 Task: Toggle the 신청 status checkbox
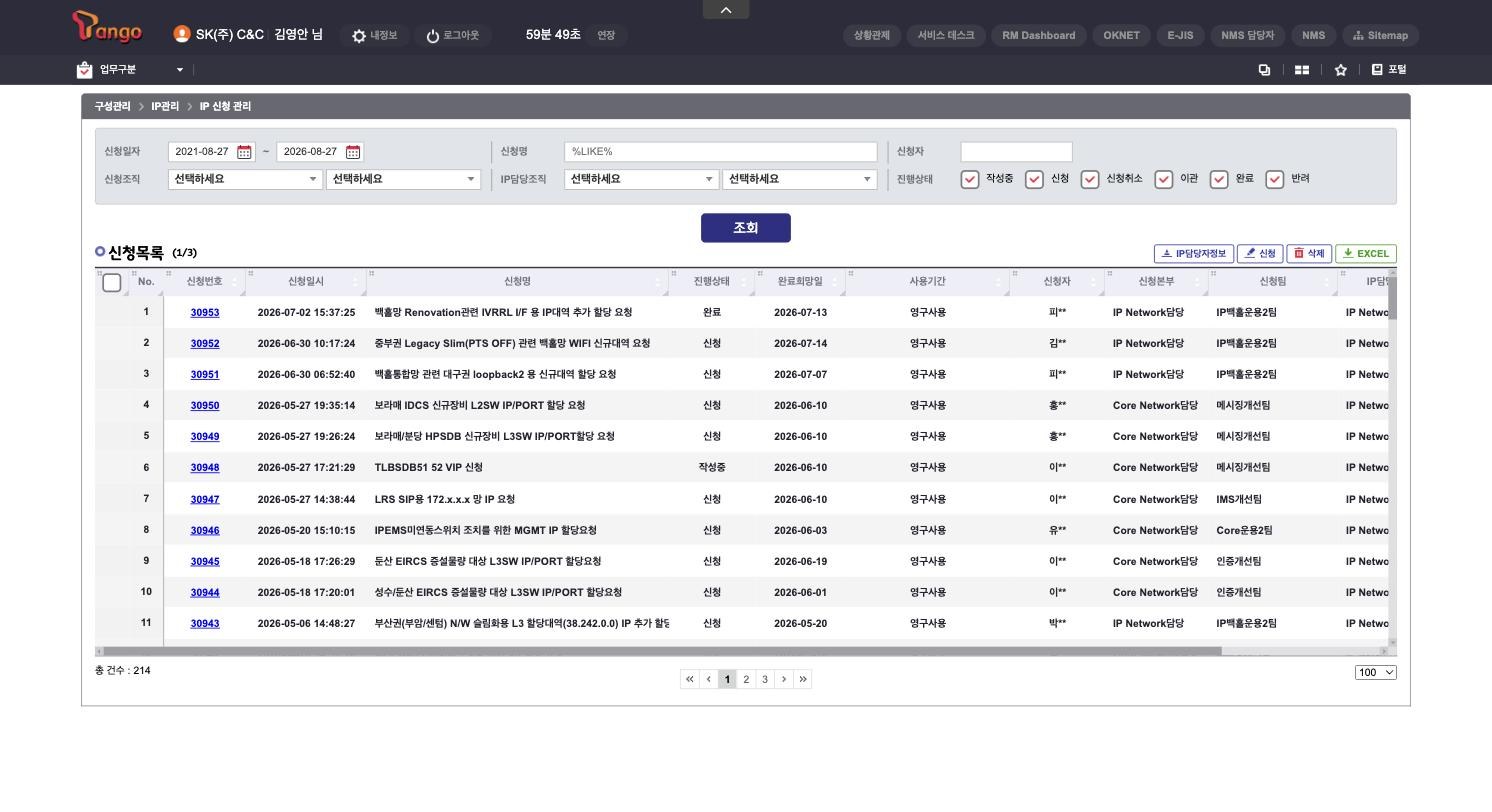[x=1034, y=179]
